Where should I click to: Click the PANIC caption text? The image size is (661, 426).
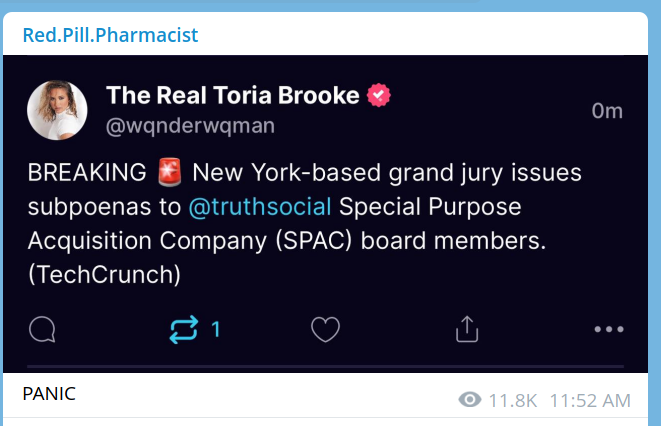pos(49,394)
